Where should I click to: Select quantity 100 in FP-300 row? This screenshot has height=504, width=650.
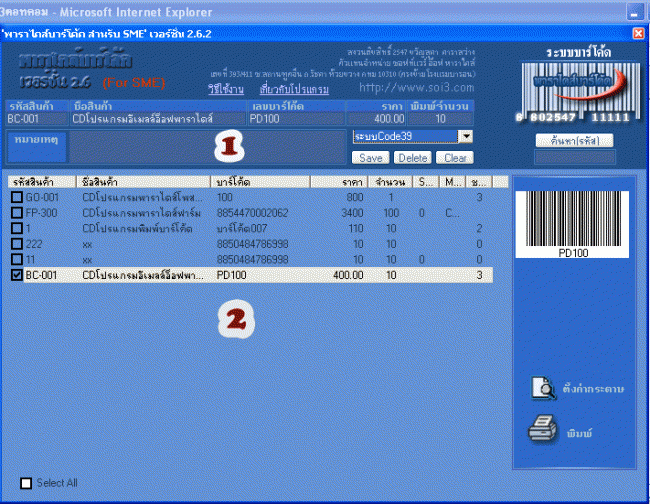tap(391, 213)
